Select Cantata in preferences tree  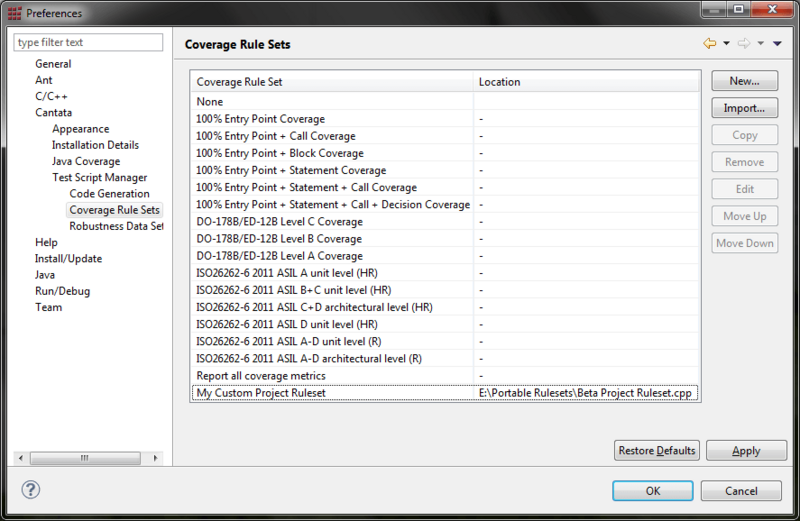pos(54,112)
